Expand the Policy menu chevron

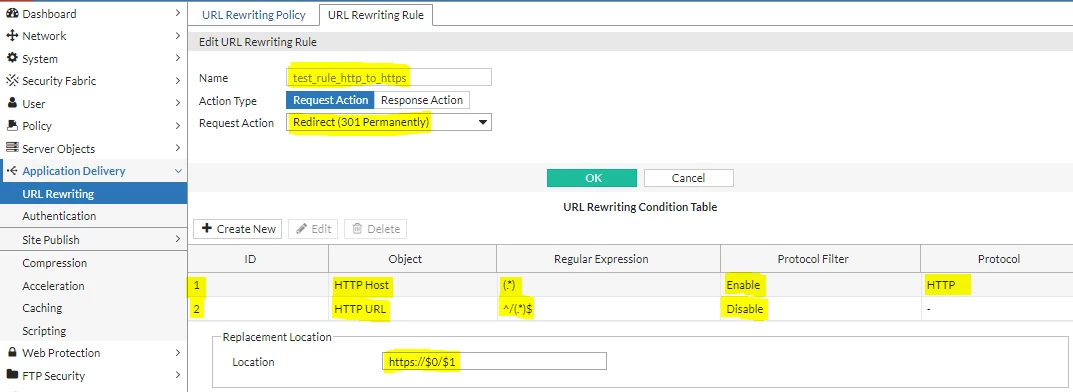pyautogui.click(x=178, y=125)
